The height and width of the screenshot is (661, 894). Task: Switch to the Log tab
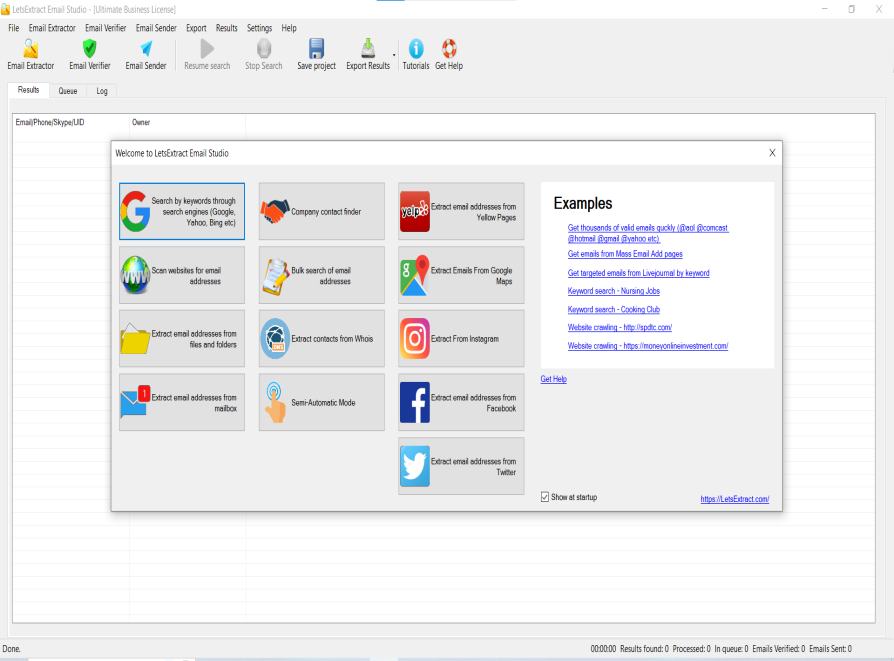coord(102,91)
